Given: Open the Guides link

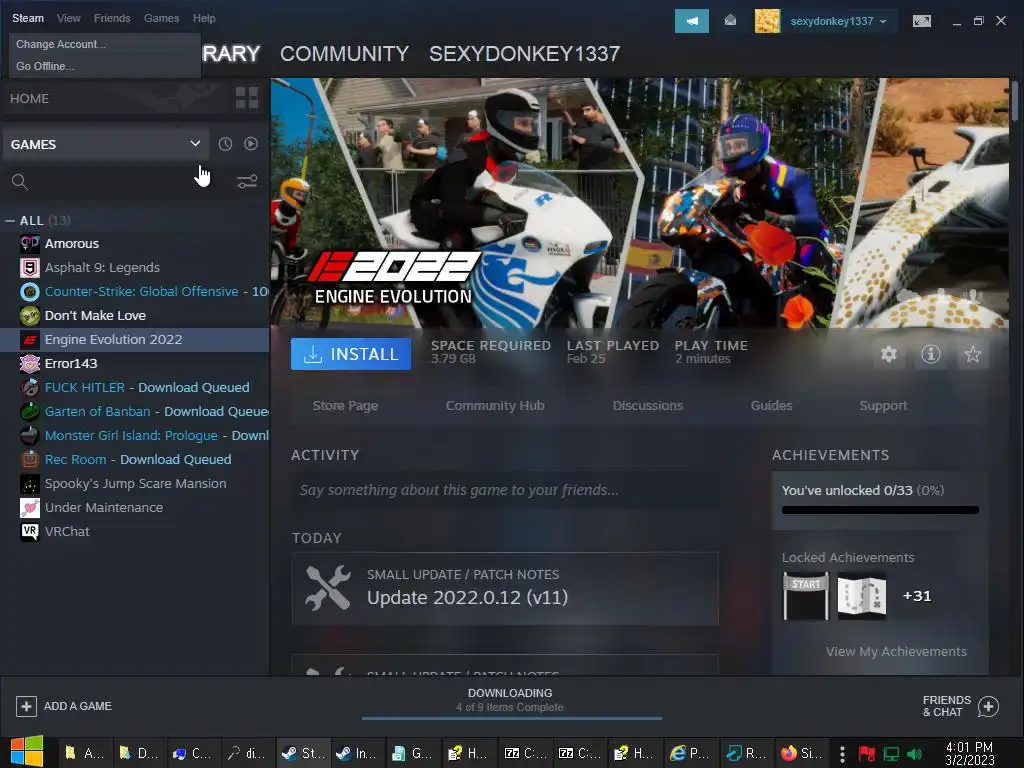Looking at the screenshot, I should 771,406.
